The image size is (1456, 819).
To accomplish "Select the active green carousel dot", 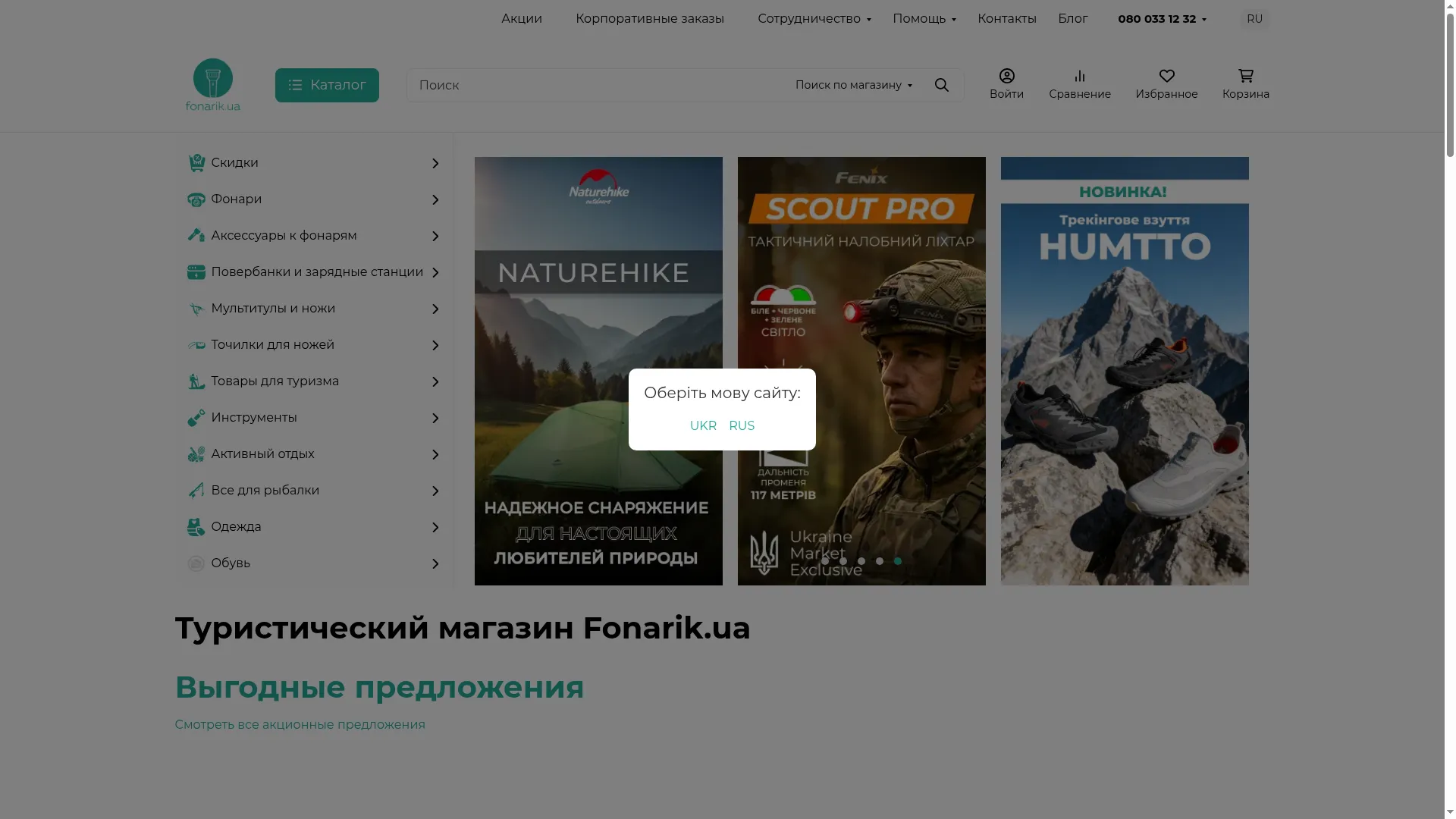I will tap(898, 561).
